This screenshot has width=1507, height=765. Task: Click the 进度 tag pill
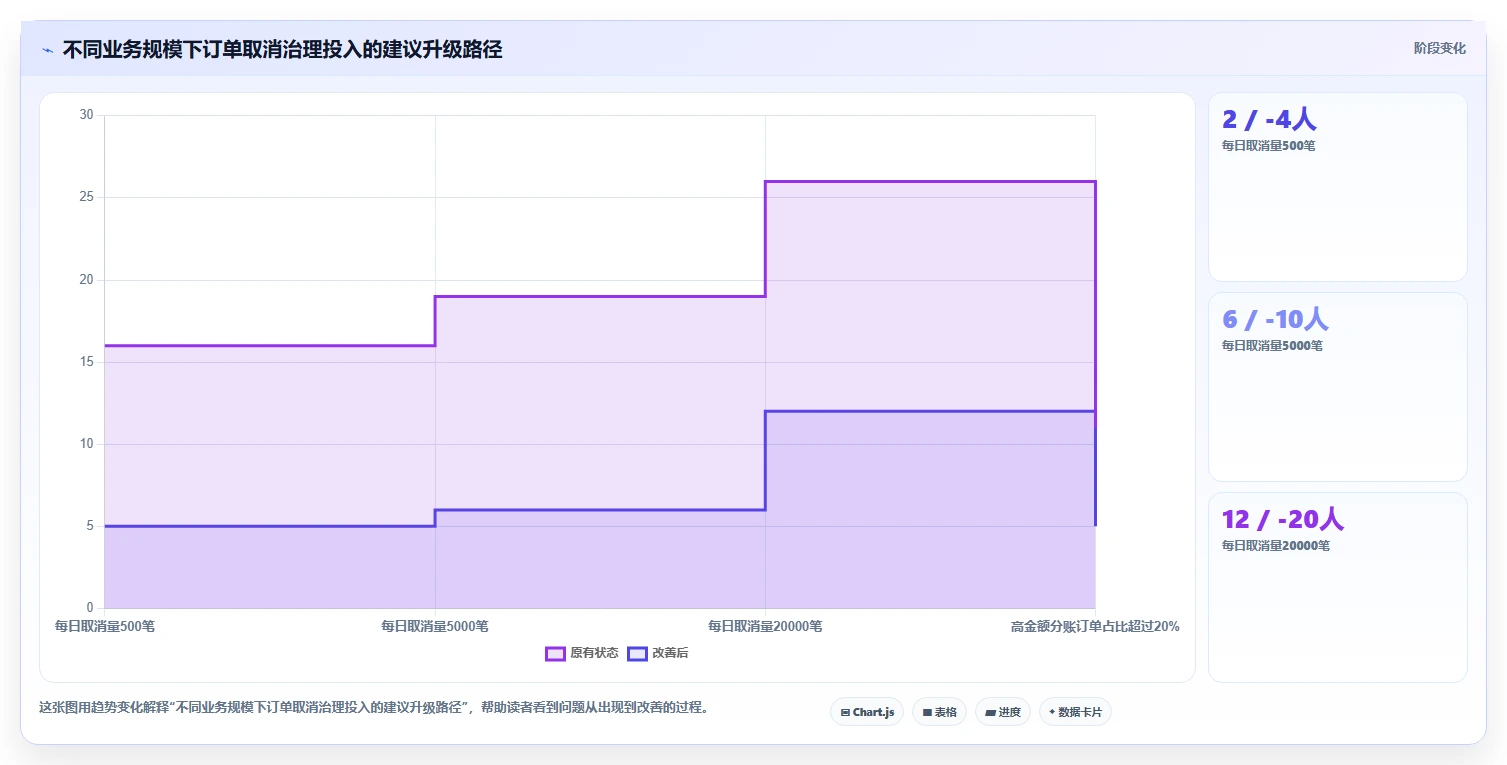pyautogui.click(x=1003, y=712)
